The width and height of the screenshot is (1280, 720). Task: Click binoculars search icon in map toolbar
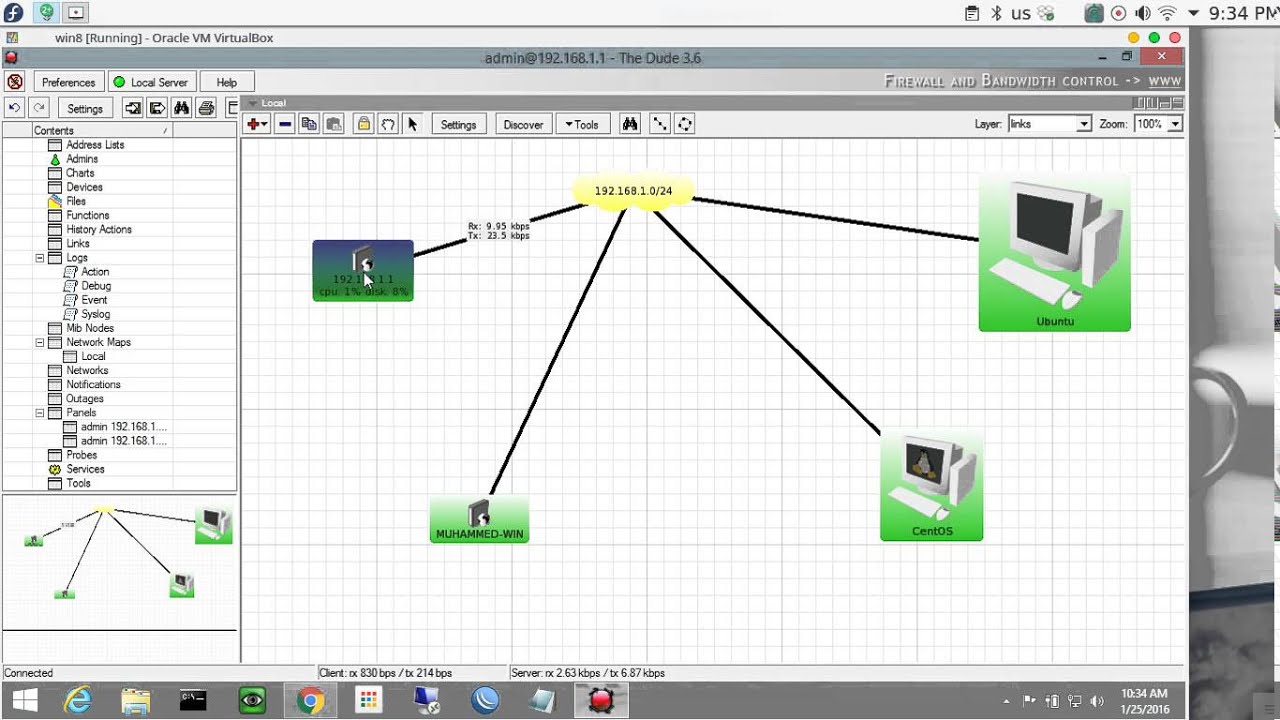click(x=630, y=124)
